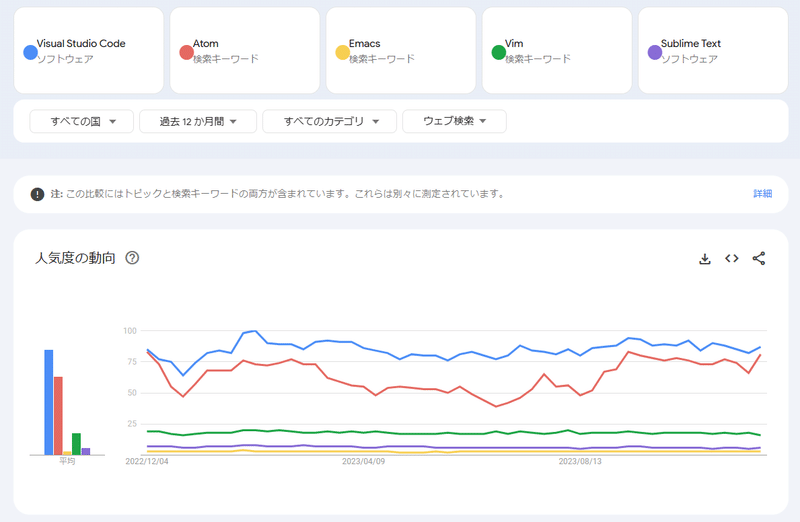The width and height of the screenshot is (800, 522).
Task: Click the 2023/08/13 date axis label
Action: [580, 461]
